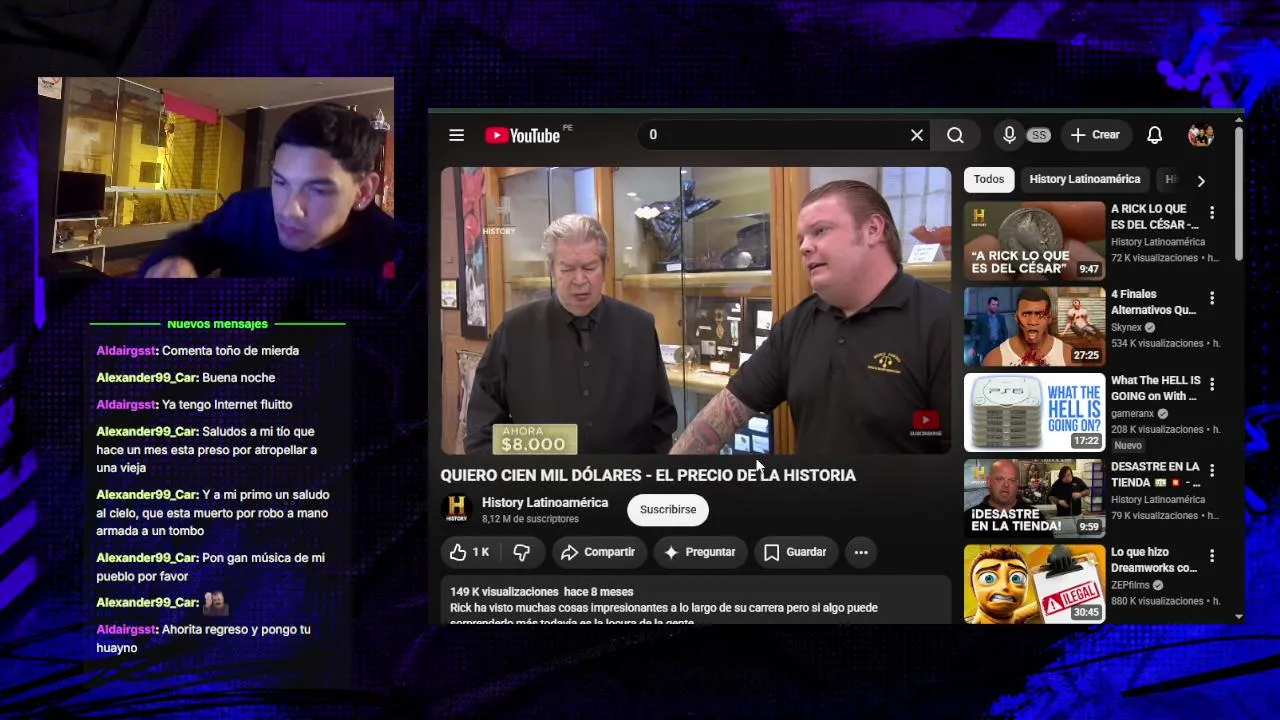1280x720 pixels.
Task: Click the magnifying glass search button
Action: pos(955,135)
